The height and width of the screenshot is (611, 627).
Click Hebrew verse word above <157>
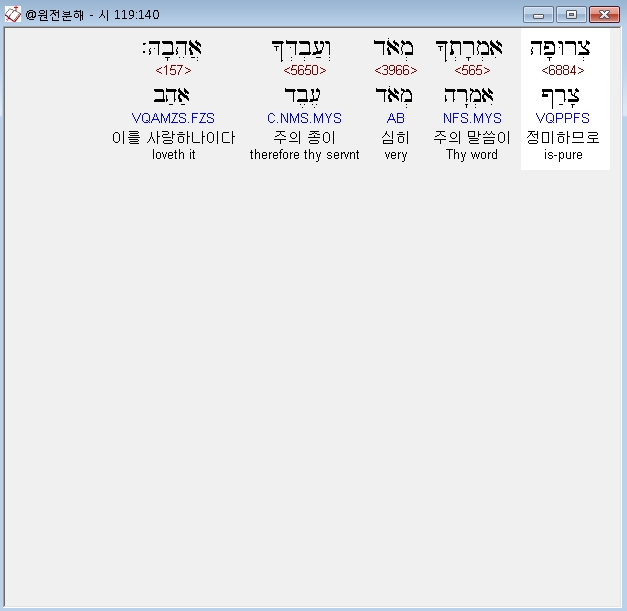tap(172, 49)
